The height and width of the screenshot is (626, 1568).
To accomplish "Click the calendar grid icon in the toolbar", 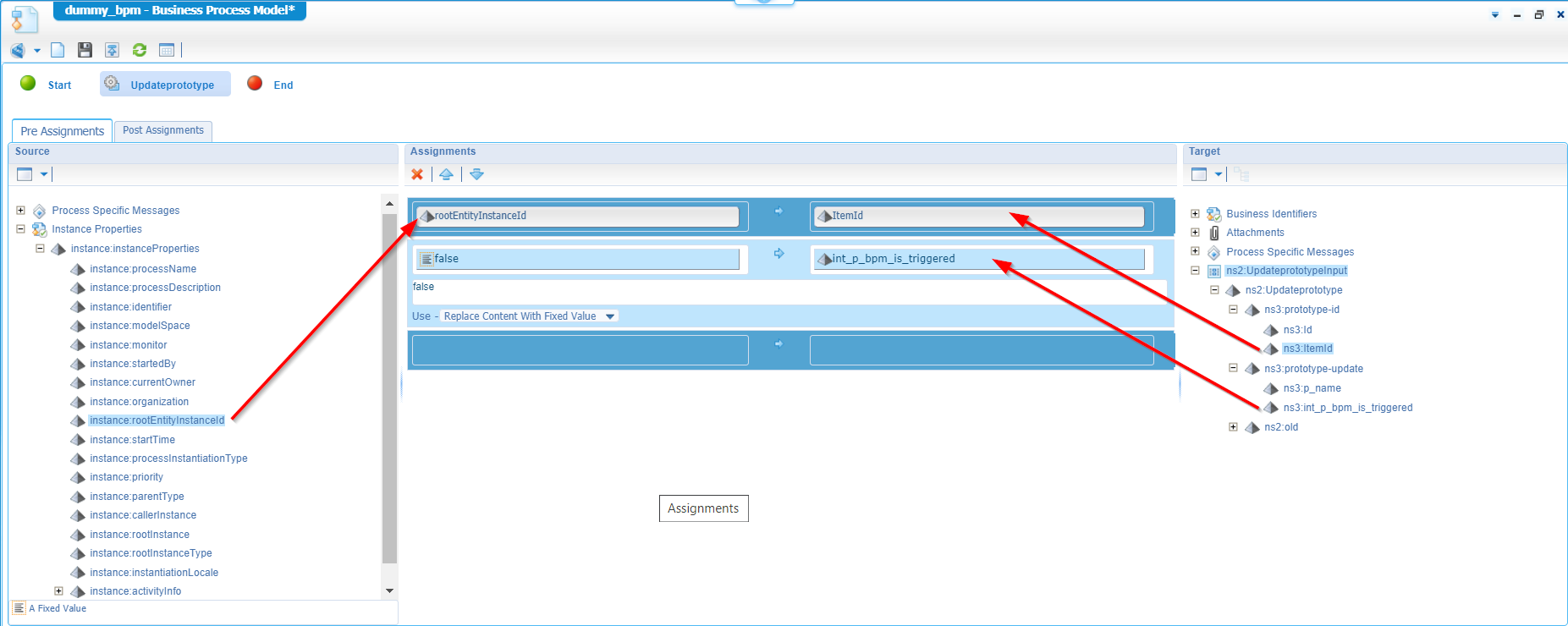I will [167, 50].
